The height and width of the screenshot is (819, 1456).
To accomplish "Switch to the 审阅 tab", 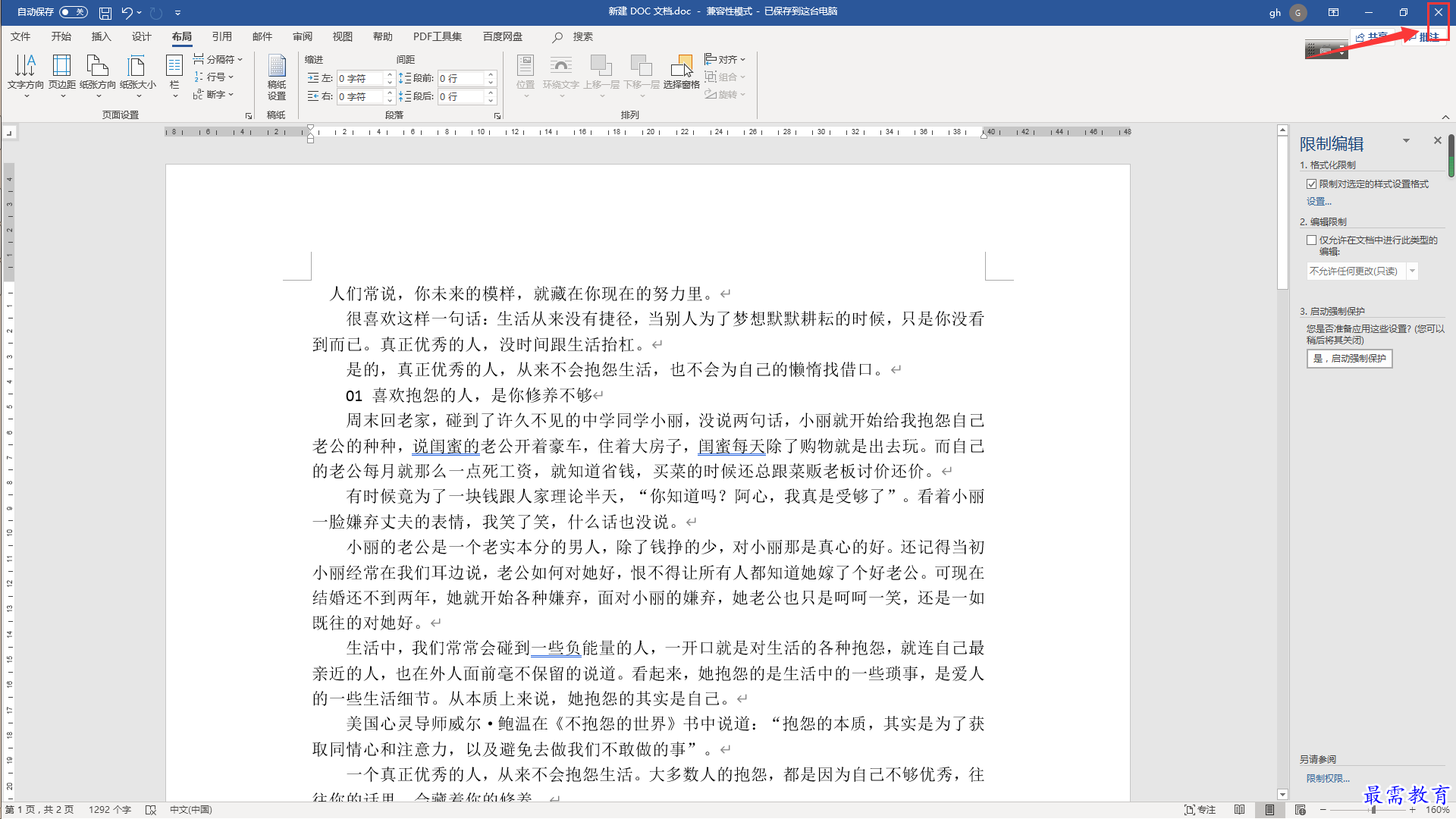I will (x=302, y=37).
